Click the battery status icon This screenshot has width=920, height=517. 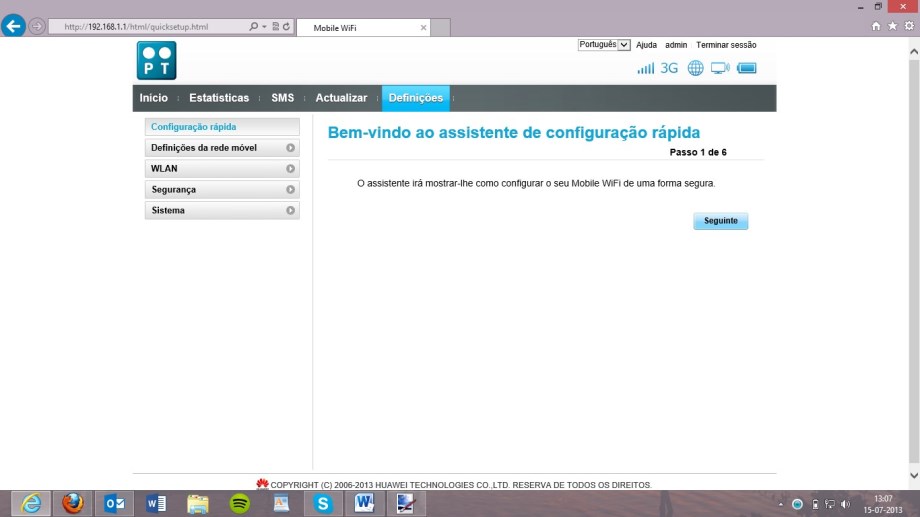pos(747,68)
